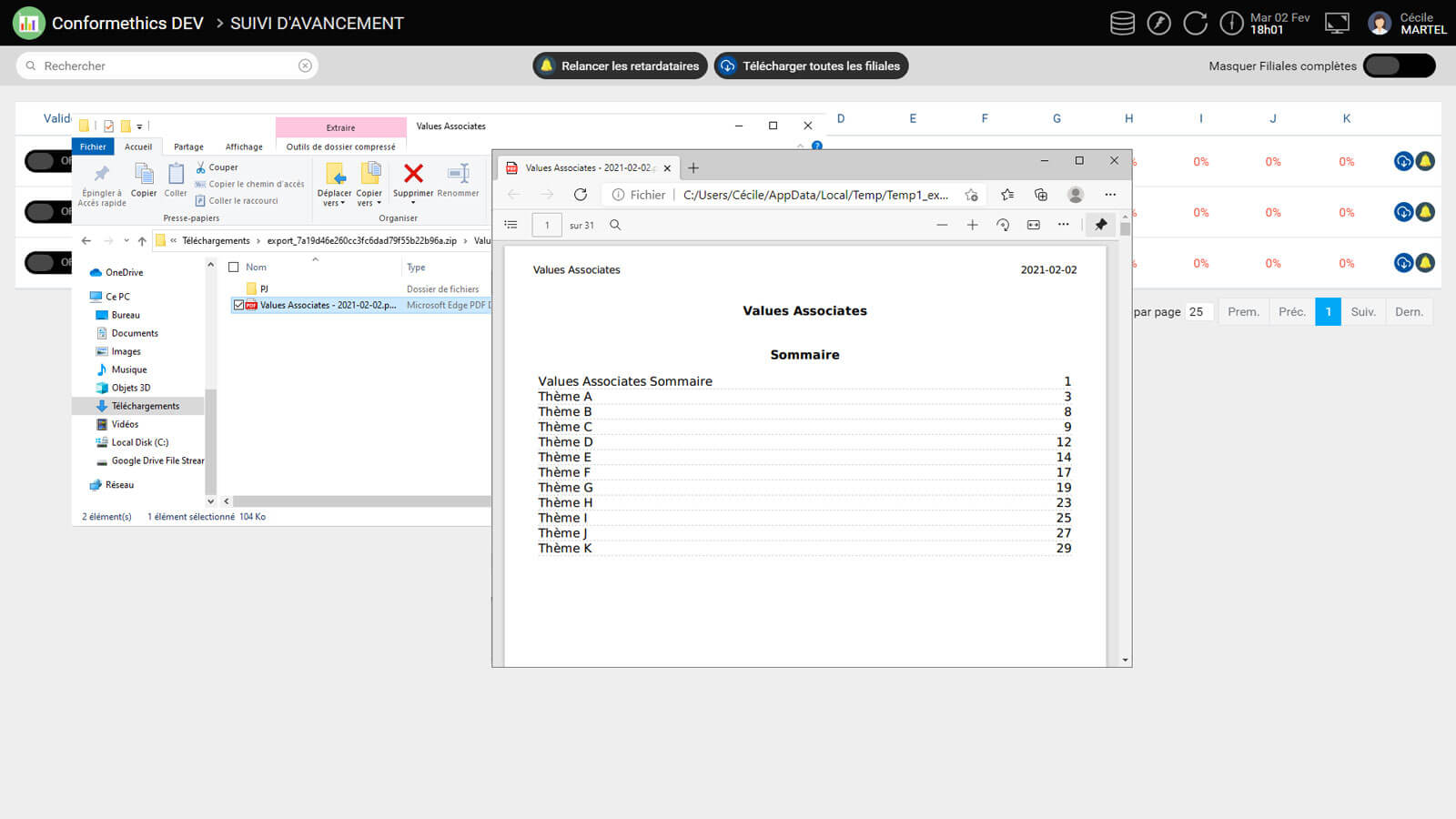Click Renommer in Explorer ribbon
The width and height of the screenshot is (1456, 819).
pos(458,179)
